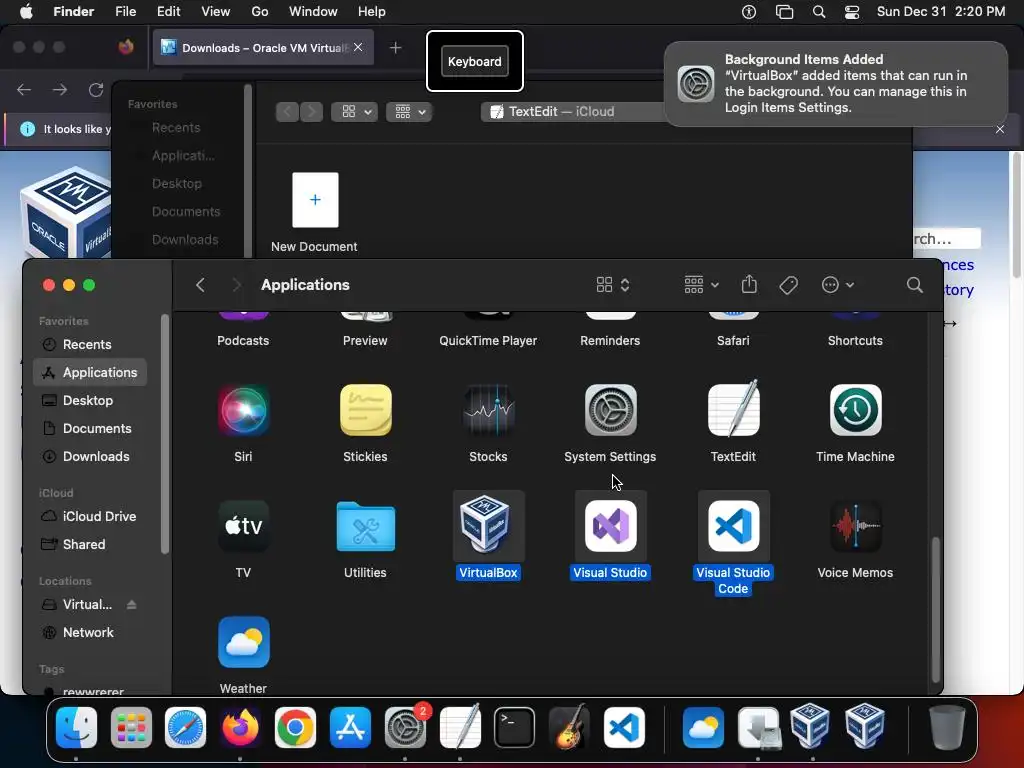Screen dimensions: 1024x768
Task: Eject the VirtualBox volume in sidebar
Action: [131, 605]
